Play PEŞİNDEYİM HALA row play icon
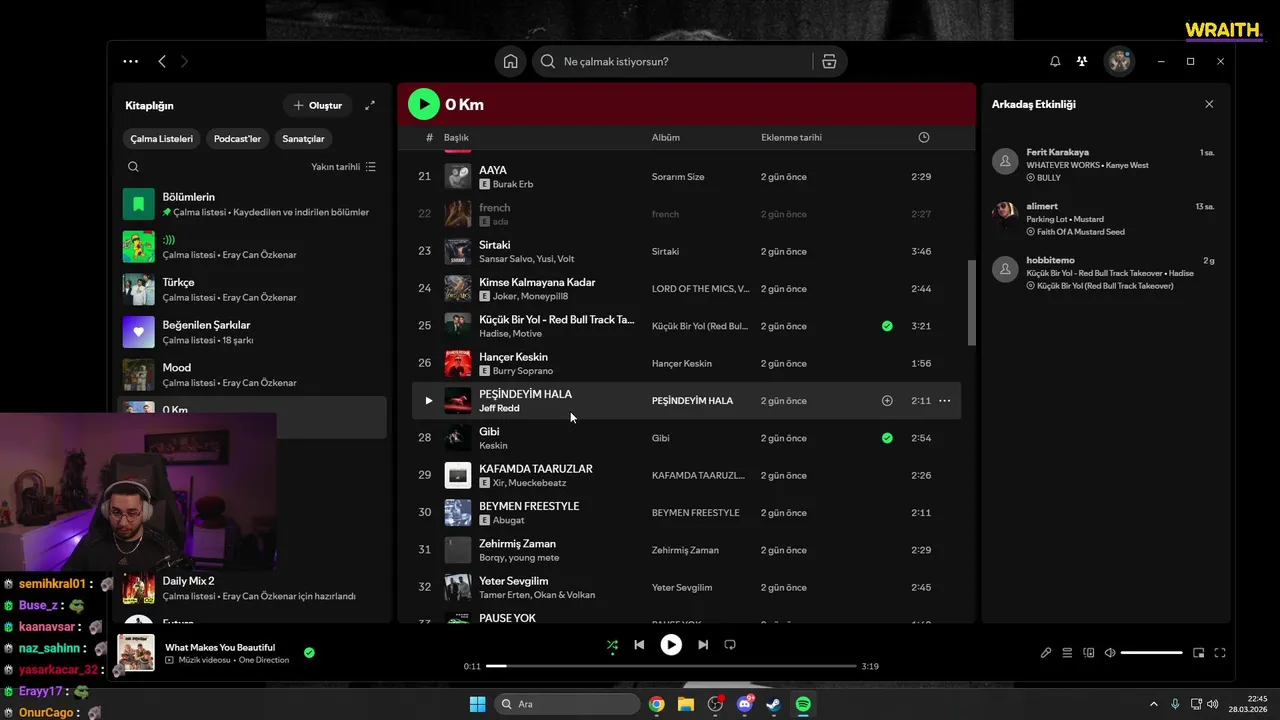This screenshot has height=720, width=1280. pos(428,401)
